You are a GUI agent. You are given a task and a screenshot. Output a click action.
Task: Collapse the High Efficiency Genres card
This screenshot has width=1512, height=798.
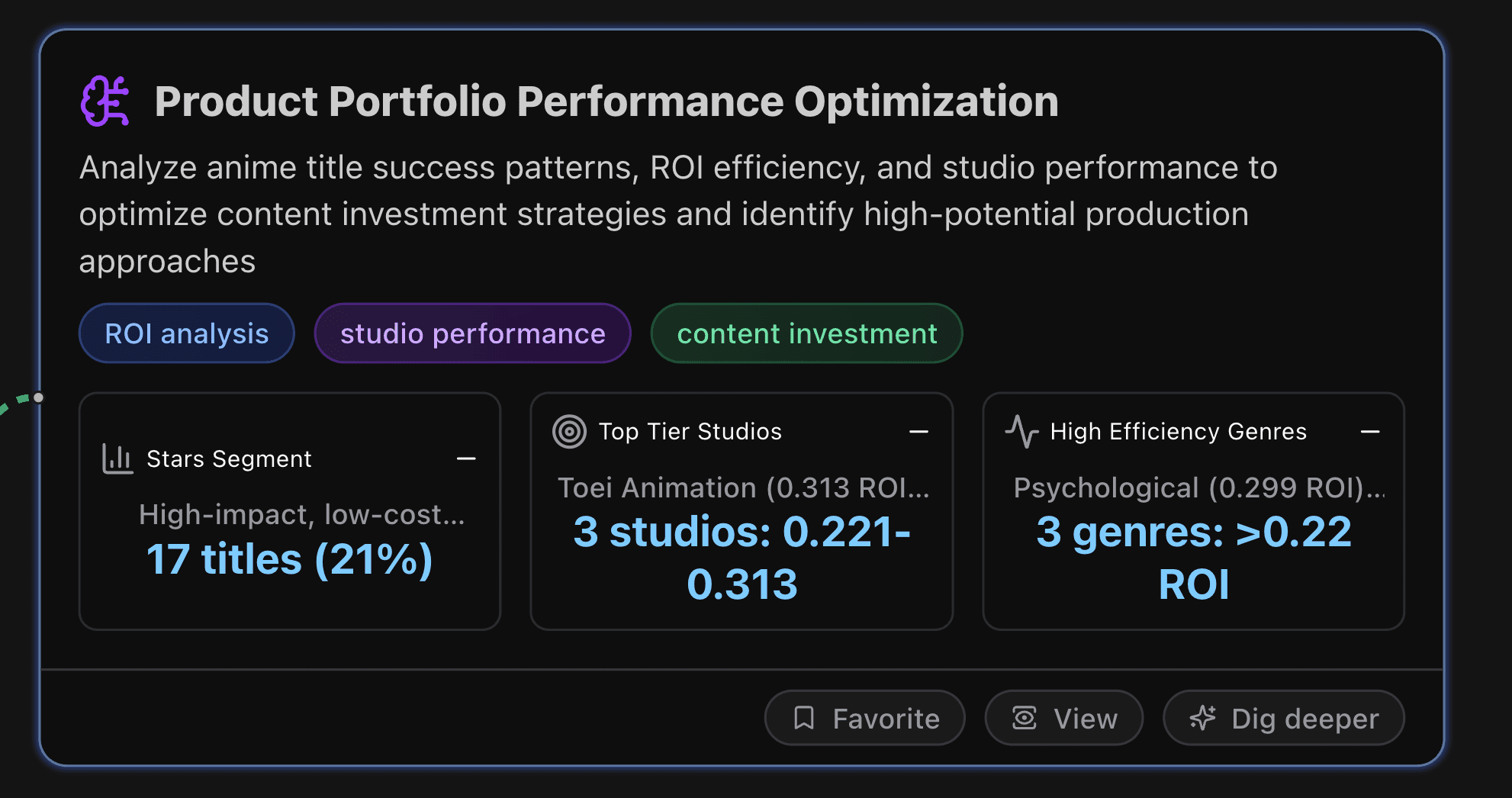tap(1371, 431)
